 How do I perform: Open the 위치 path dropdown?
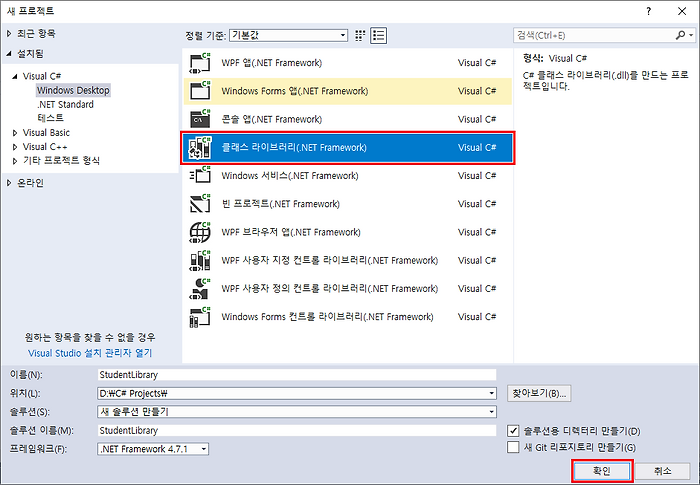[491, 393]
